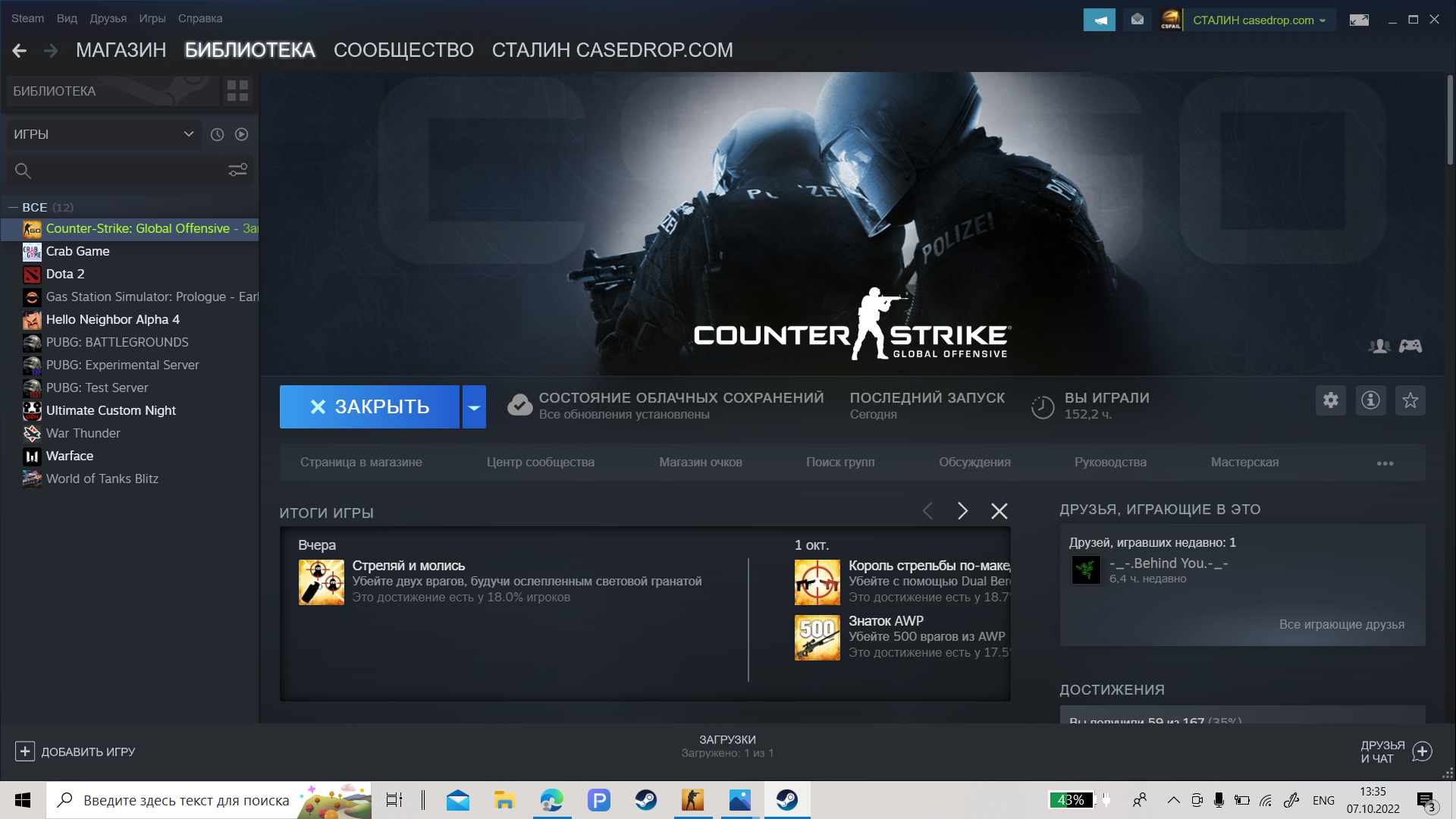The height and width of the screenshot is (819, 1456).
Task: Open Обсуждения link
Action: [974, 463]
